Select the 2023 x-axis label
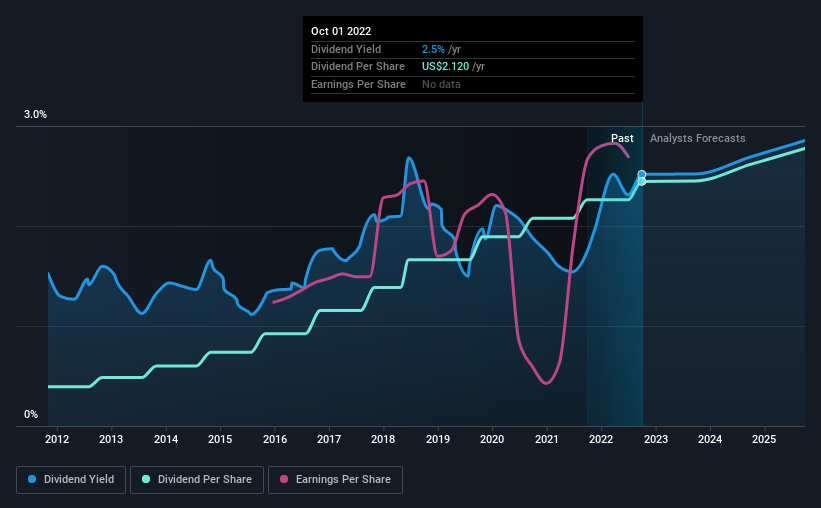 tap(656, 439)
